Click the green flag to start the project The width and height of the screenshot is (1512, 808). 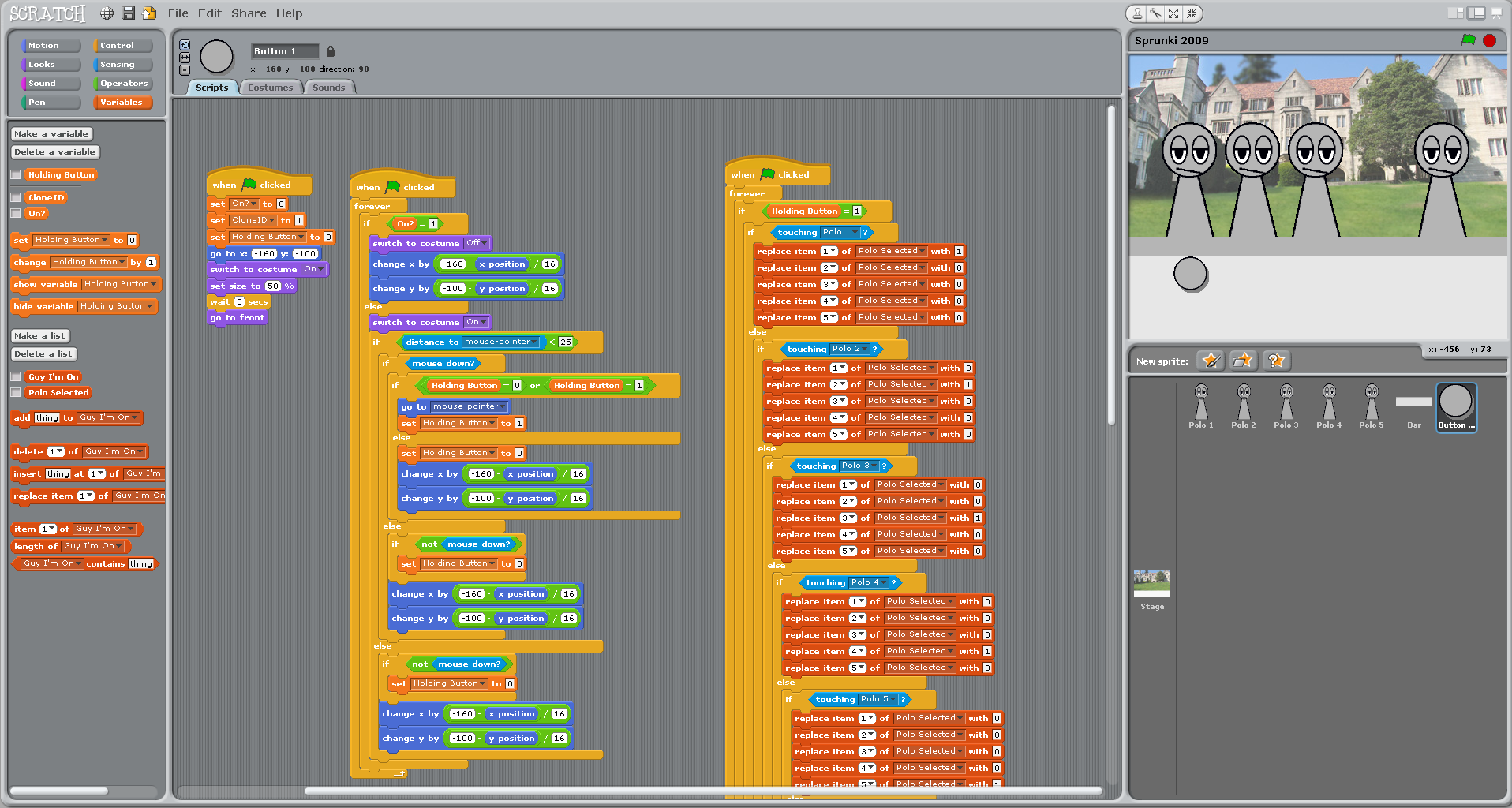tap(1468, 40)
